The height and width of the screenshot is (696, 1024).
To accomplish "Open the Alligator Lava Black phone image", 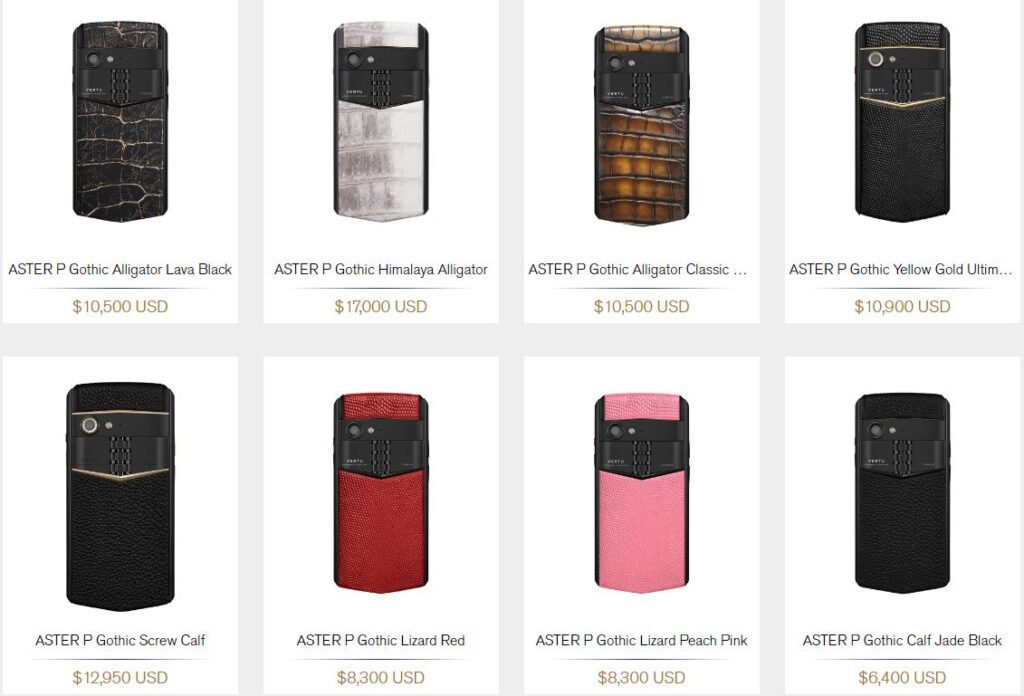I will (120, 122).
